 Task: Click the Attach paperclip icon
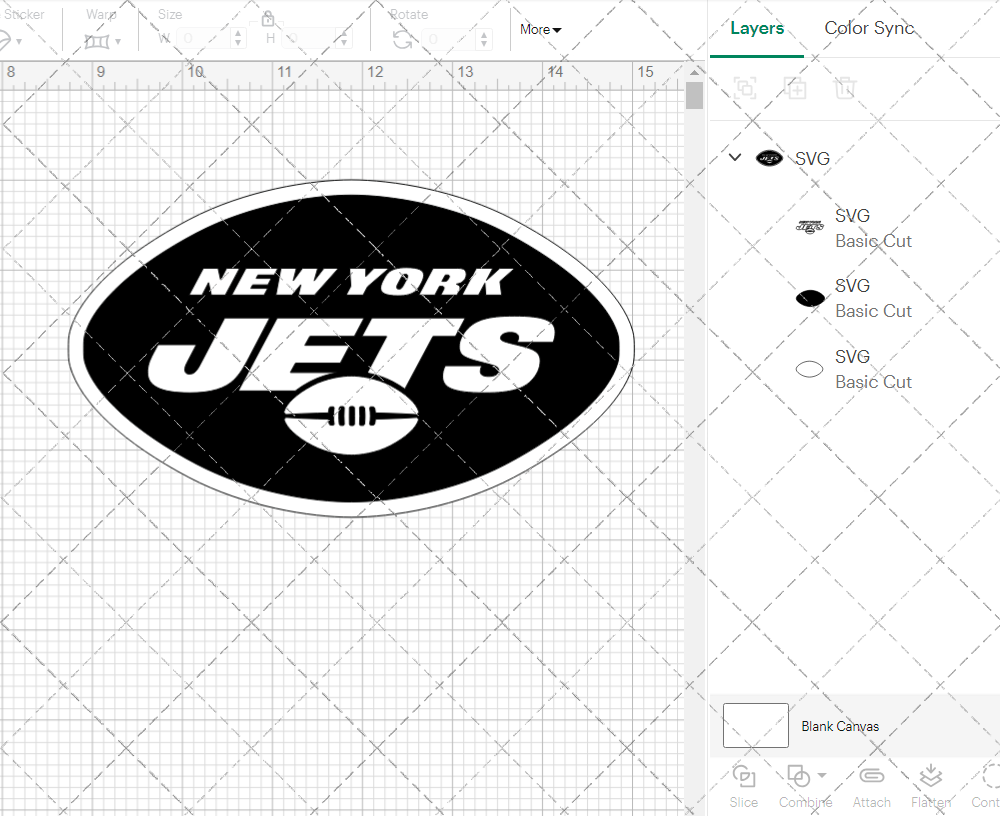point(871,777)
